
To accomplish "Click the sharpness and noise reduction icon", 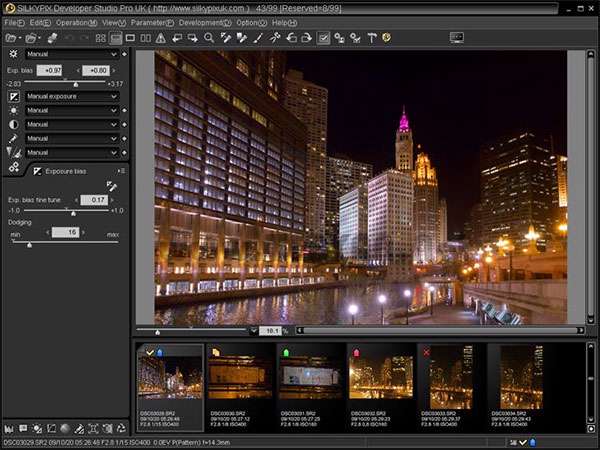I will coord(14,153).
